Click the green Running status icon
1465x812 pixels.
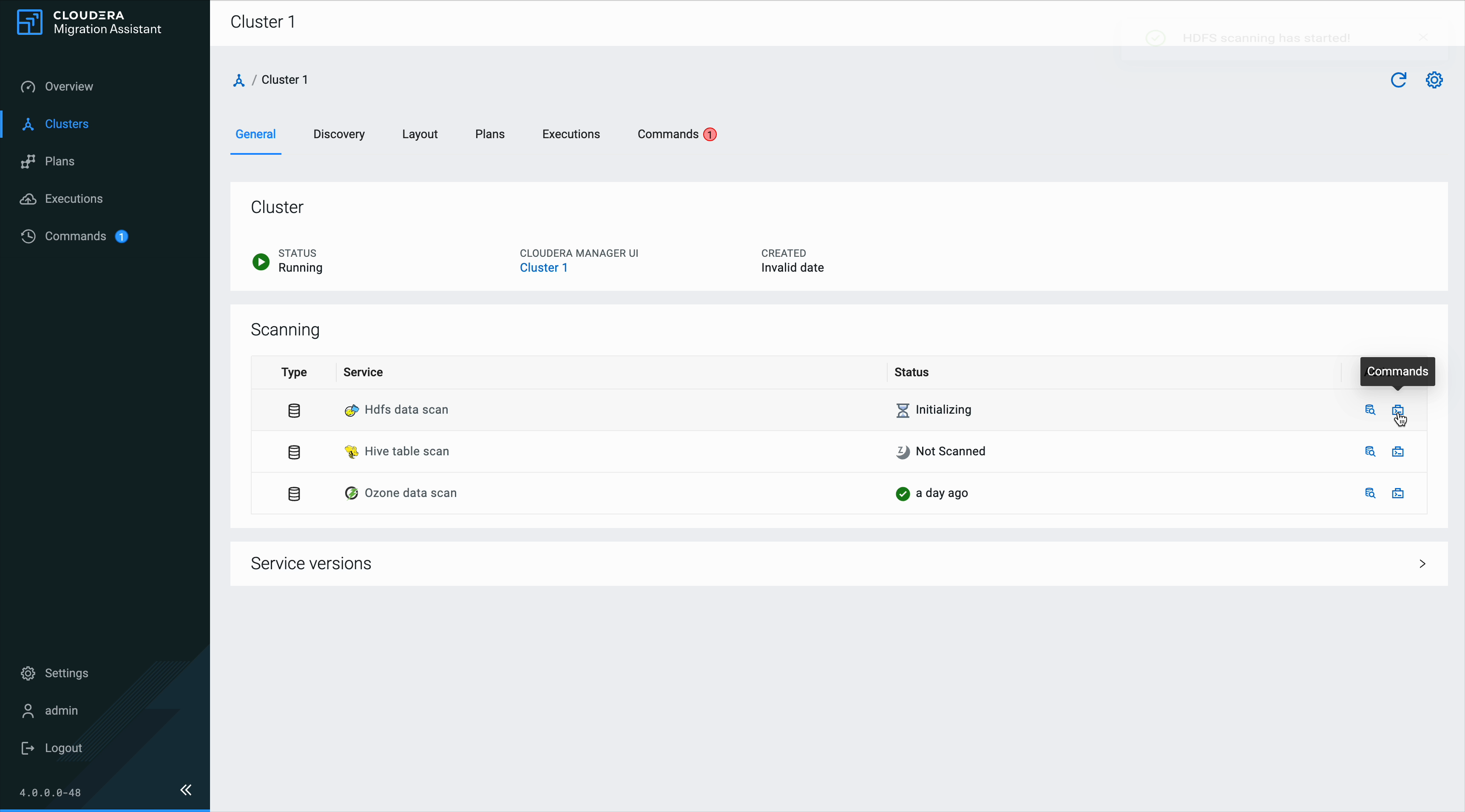point(261,261)
